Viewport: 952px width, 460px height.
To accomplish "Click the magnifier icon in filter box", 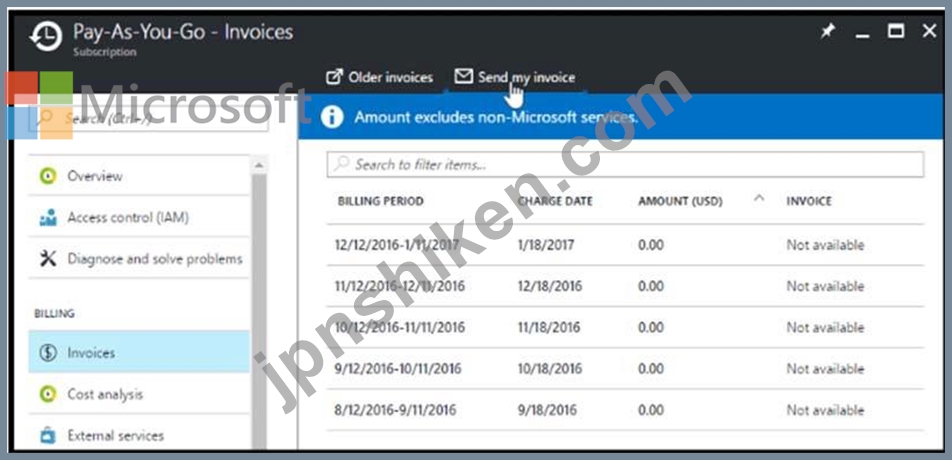I will [x=342, y=164].
